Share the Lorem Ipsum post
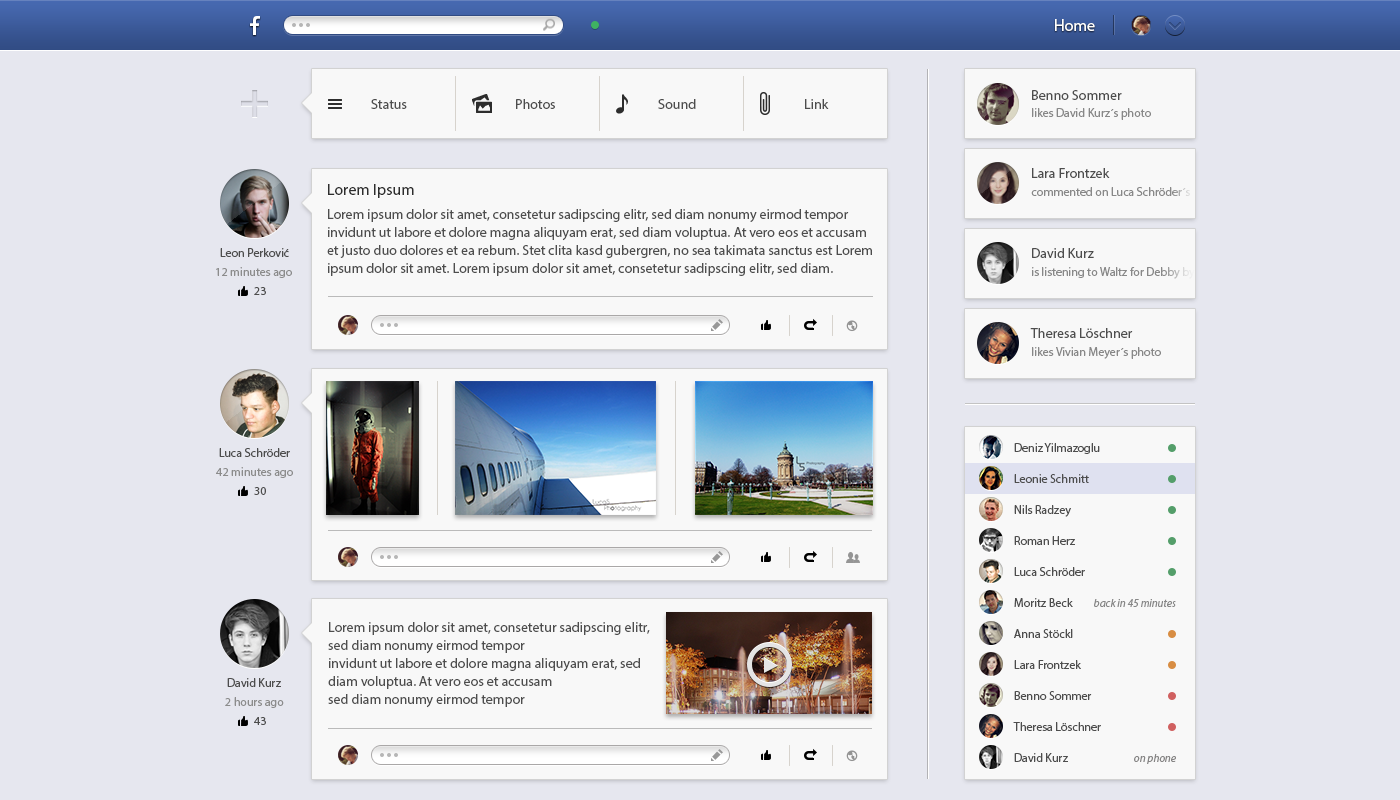The height and width of the screenshot is (800, 1400). [810, 325]
